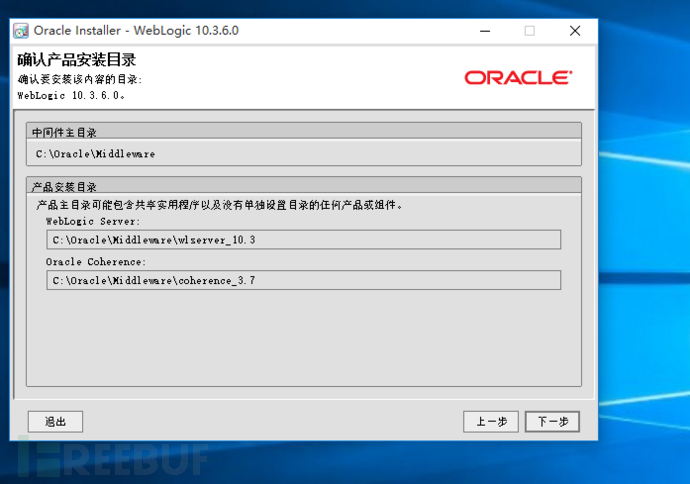Click the Oracle Installer title bar icon
690x484 pixels.
click(x=21, y=31)
